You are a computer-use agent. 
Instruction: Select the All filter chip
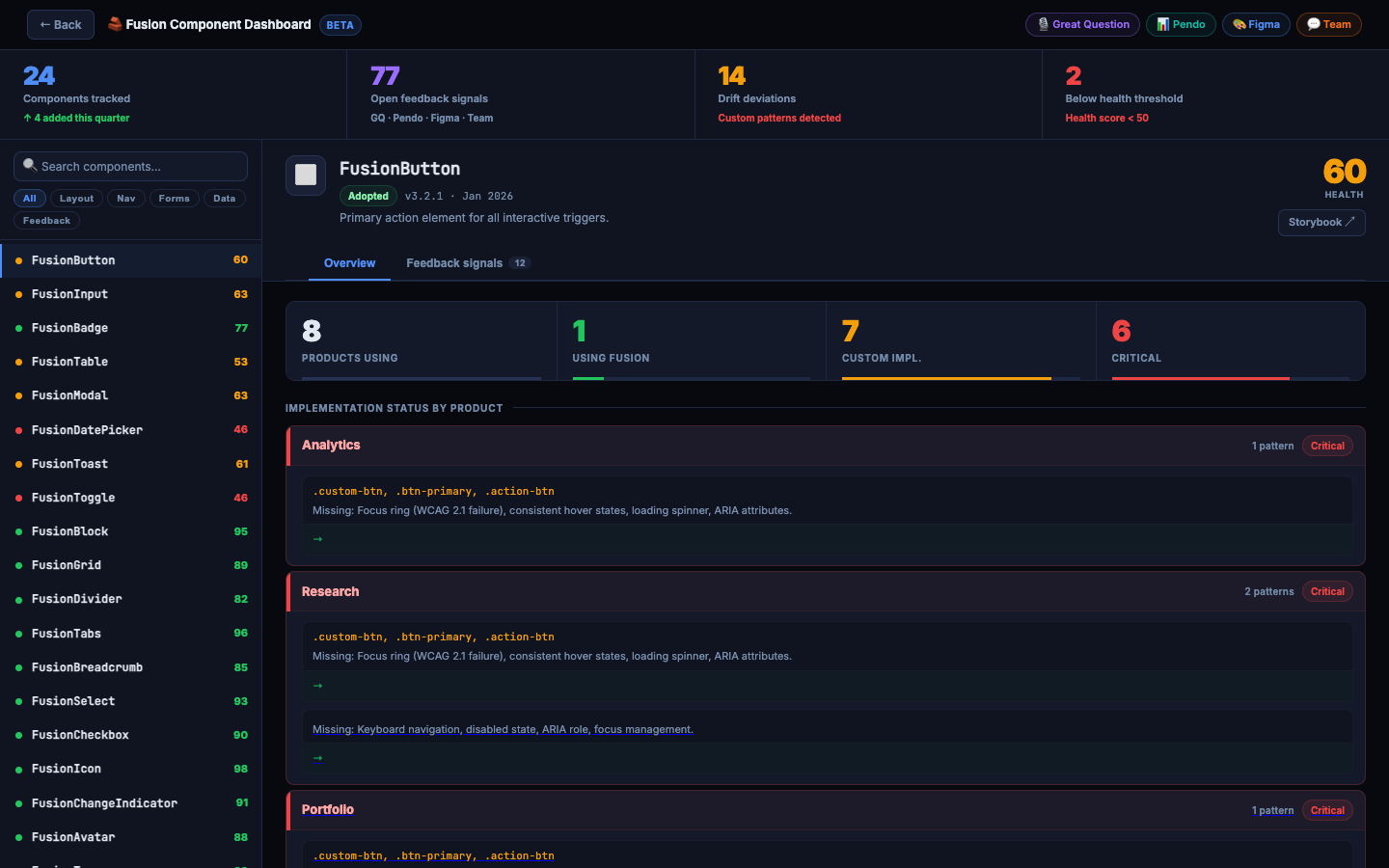pos(30,199)
